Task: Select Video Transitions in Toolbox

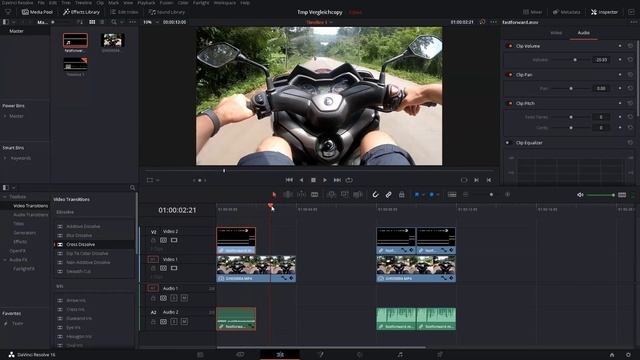Action: pos(30,206)
